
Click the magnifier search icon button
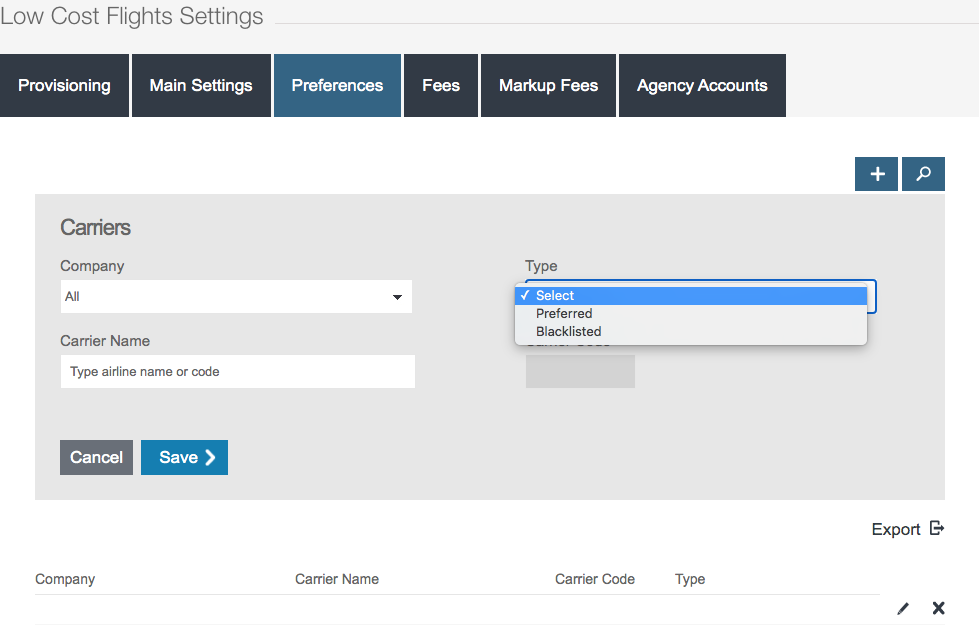[923, 174]
